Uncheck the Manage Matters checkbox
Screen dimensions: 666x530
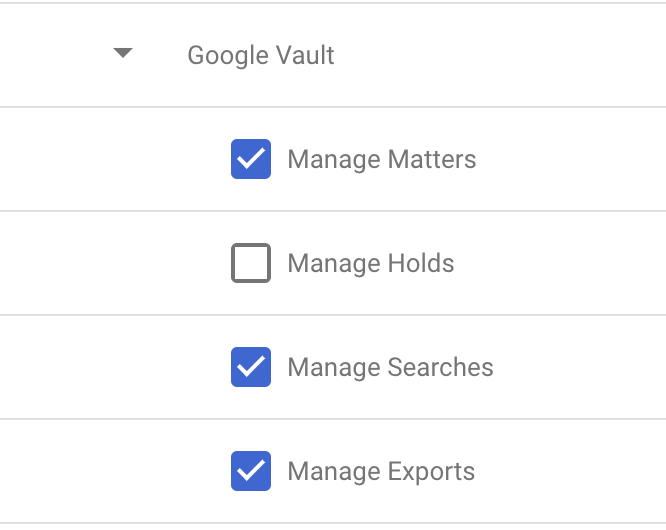point(251,159)
